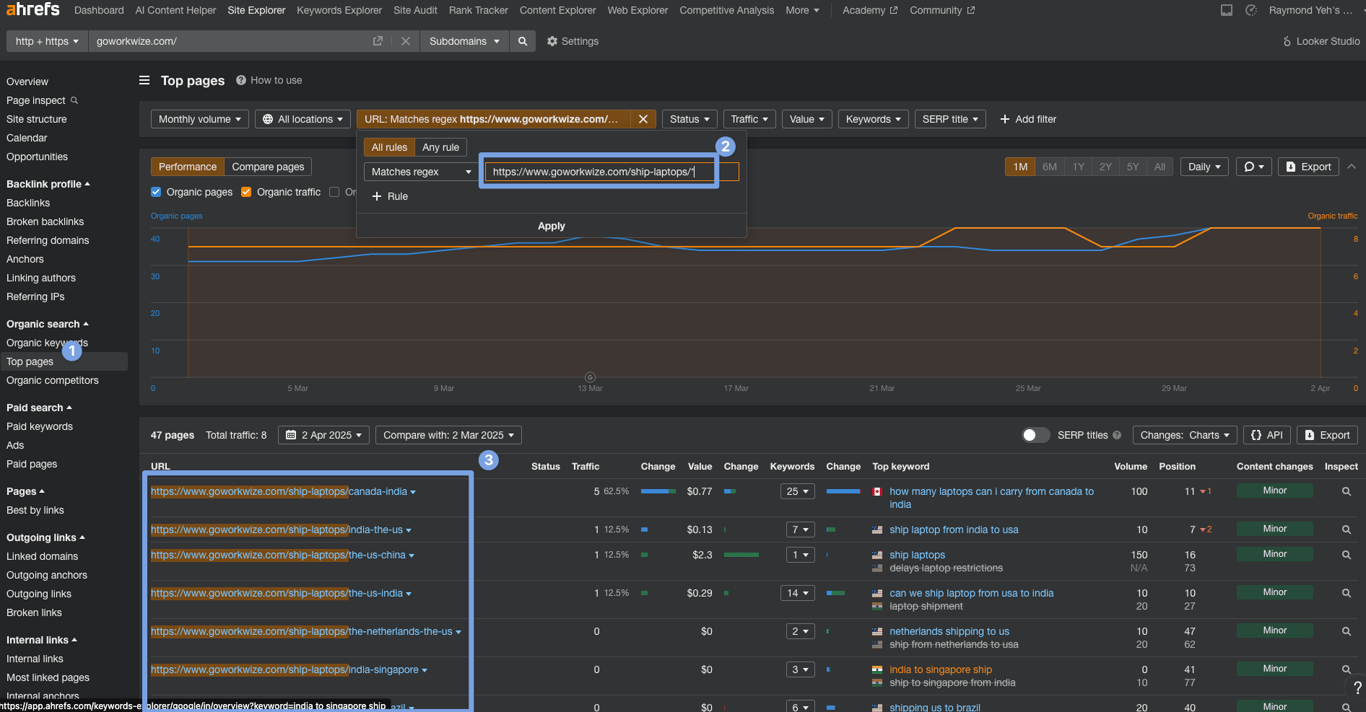This screenshot has height=712, width=1366.
Task: Open Keywords Explorer in top nav
Action: [x=339, y=10]
